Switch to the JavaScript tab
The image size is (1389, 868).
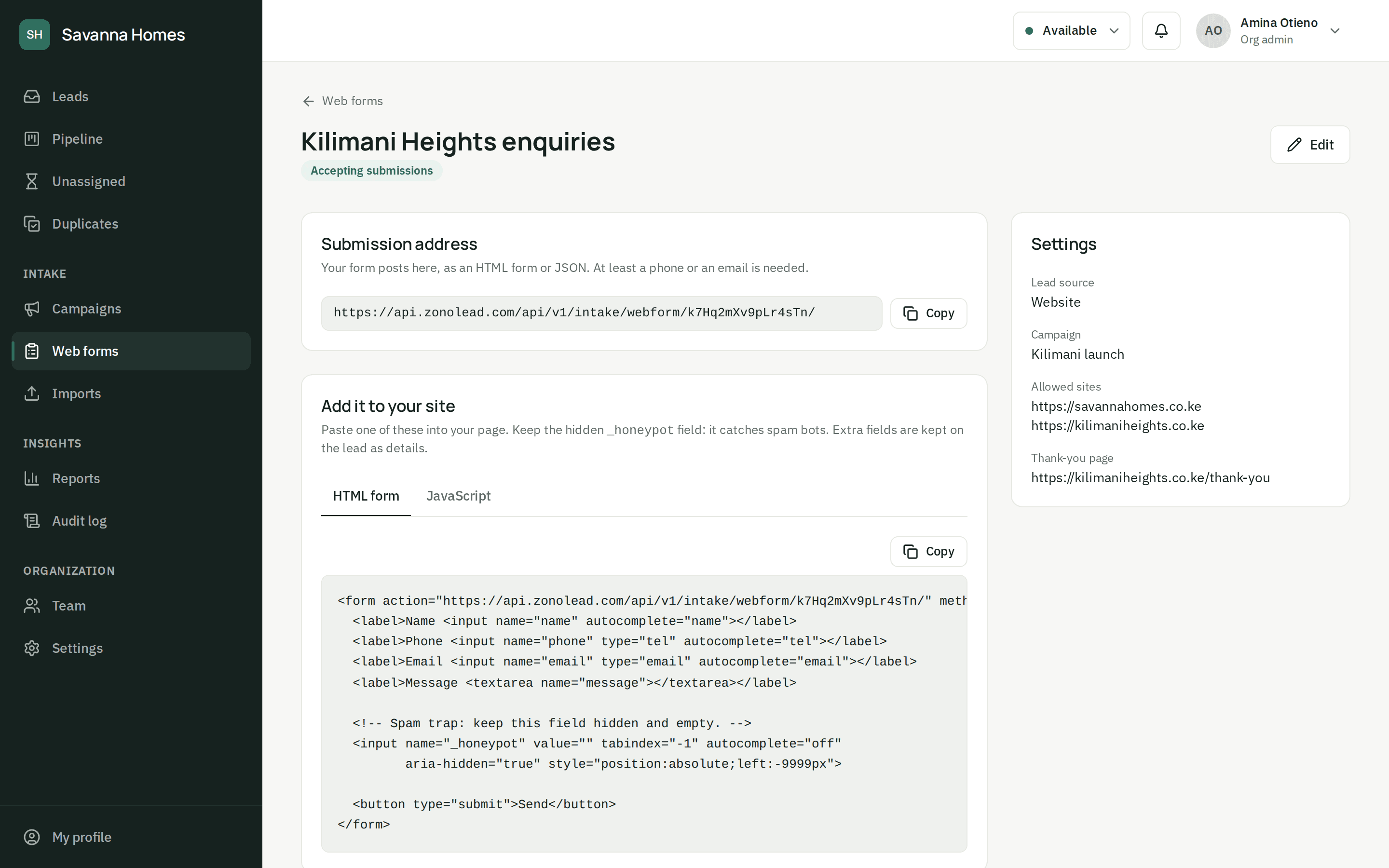pos(458,496)
